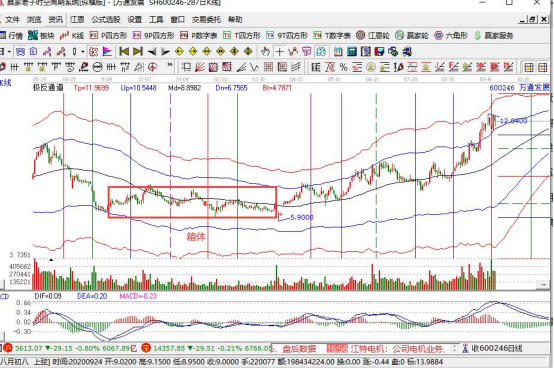Expand dropdown arrow next to the 0 icon
The width and height of the screenshot is (554, 369).
(83, 52)
